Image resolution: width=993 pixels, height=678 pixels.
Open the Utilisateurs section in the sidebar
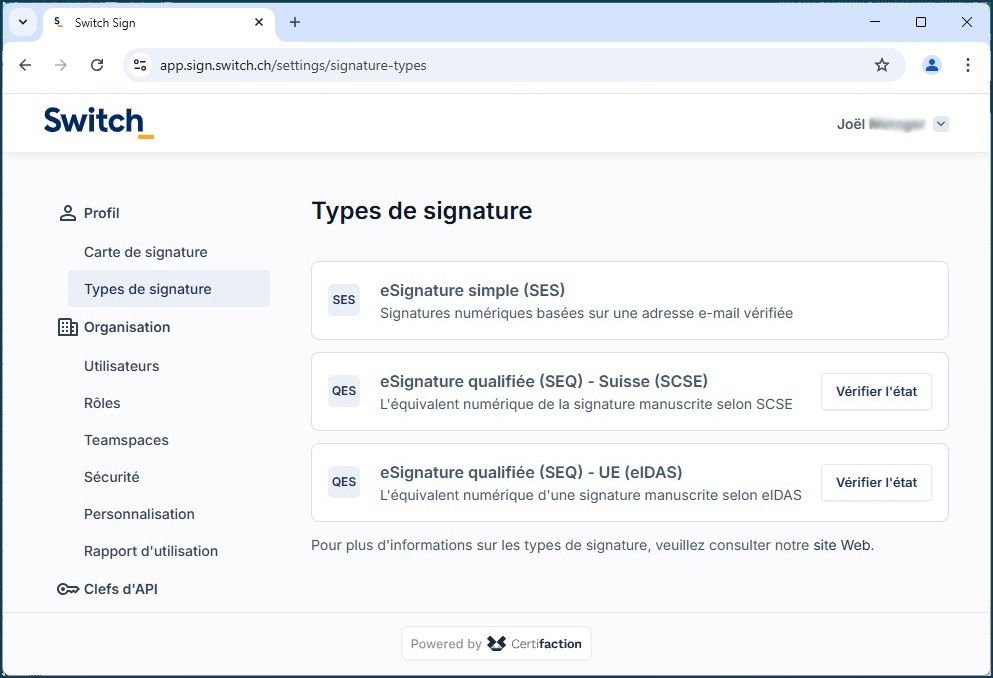[x=121, y=366]
